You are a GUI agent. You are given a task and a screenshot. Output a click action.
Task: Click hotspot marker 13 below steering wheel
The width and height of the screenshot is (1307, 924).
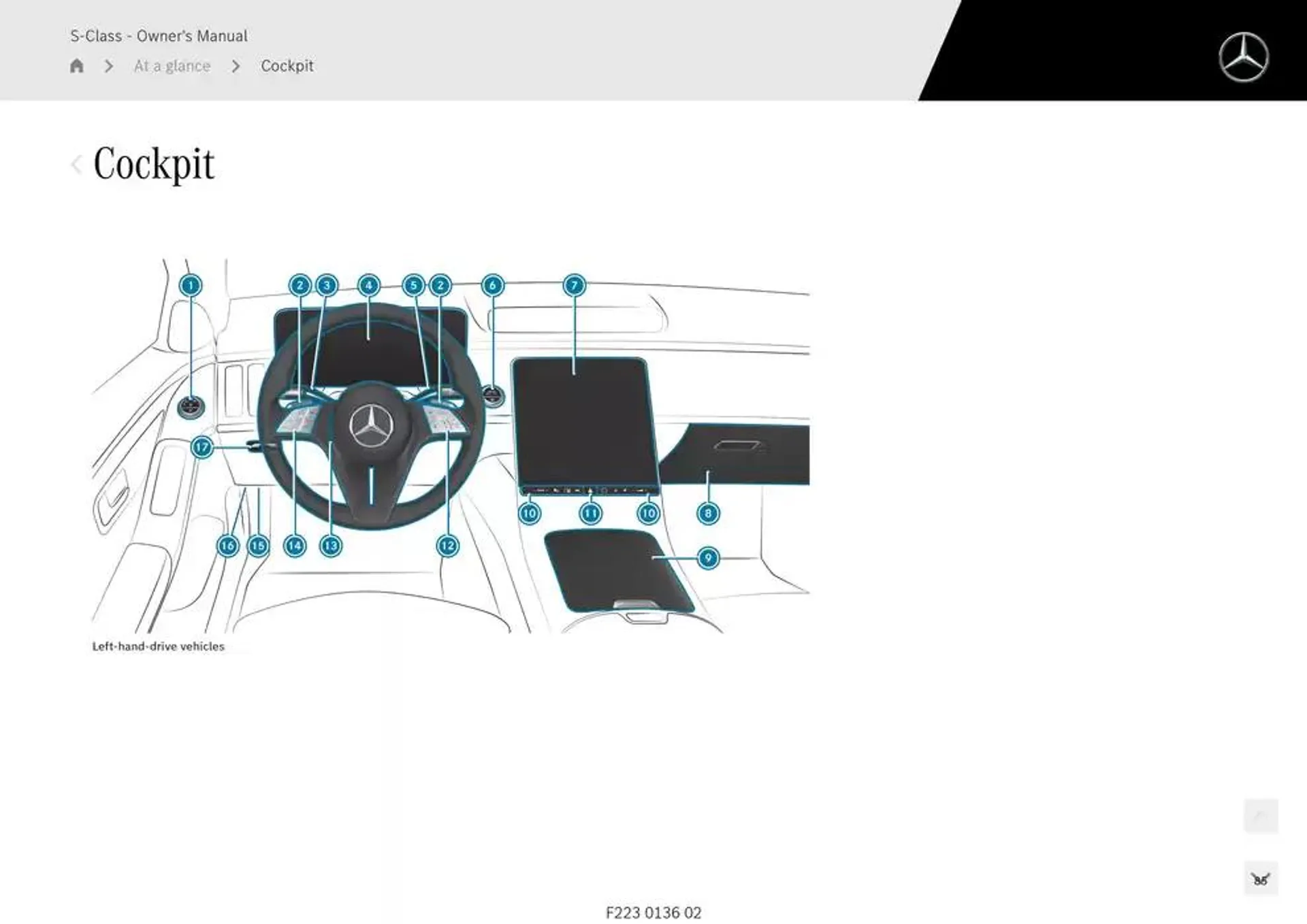(331, 546)
